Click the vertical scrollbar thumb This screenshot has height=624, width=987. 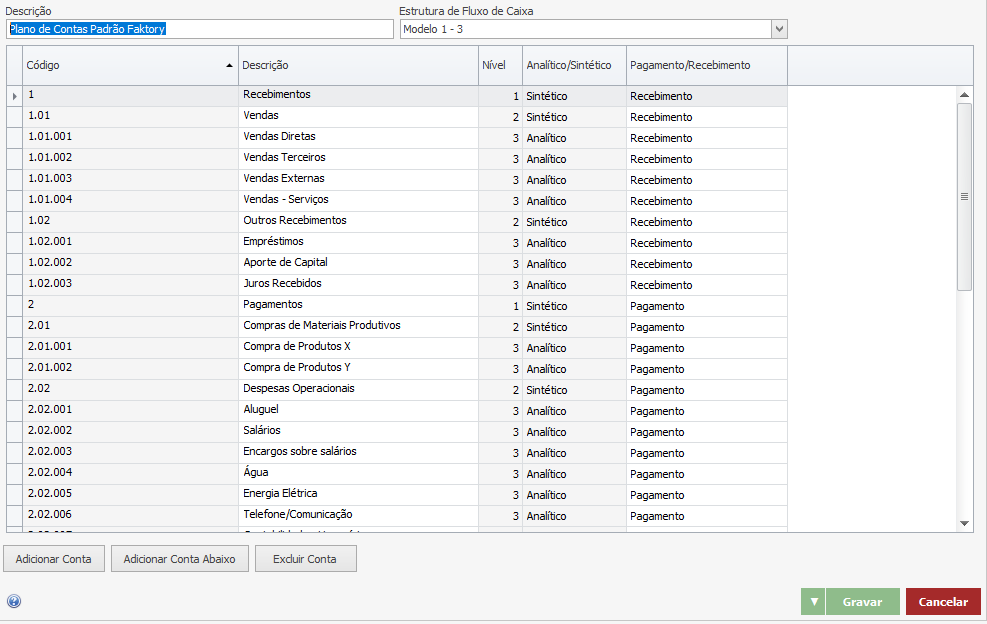point(964,197)
